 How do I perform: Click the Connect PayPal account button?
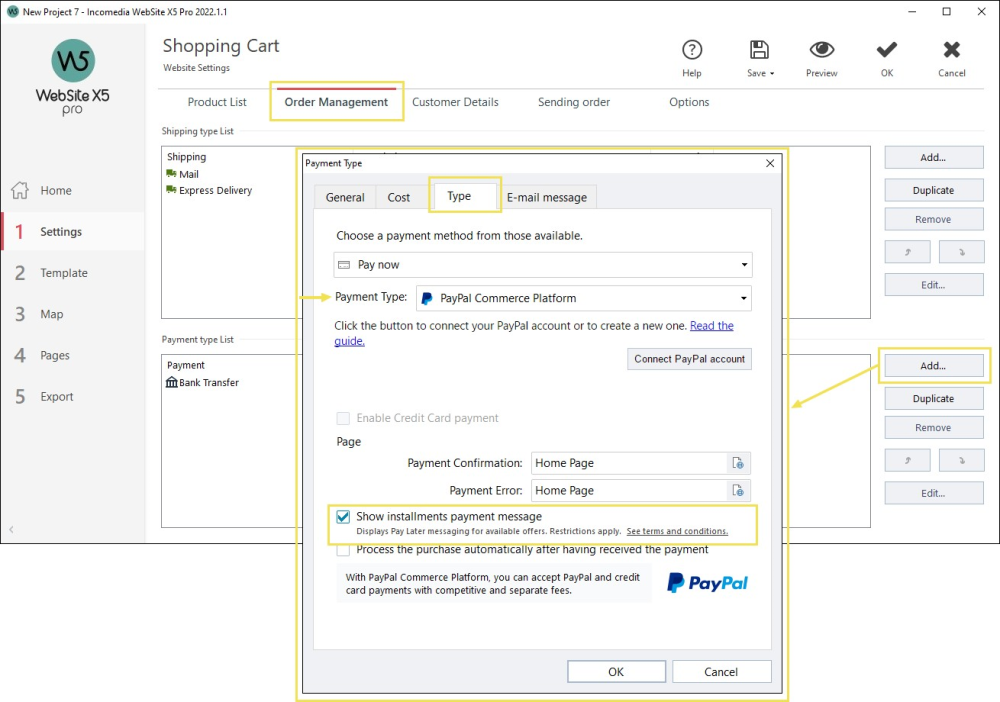[689, 359]
